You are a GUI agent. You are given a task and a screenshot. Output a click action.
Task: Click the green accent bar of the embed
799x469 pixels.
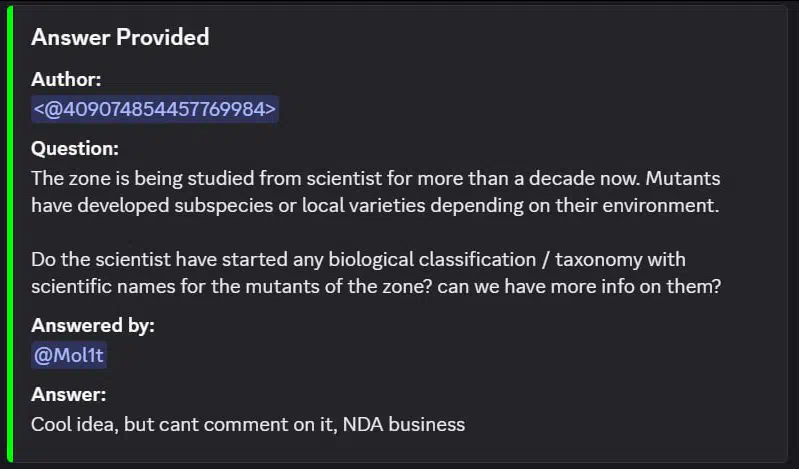pyautogui.click(x=10, y=234)
